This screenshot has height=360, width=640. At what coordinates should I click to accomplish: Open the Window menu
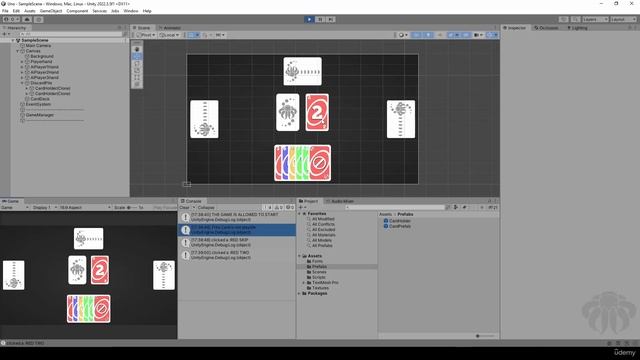(x=131, y=11)
